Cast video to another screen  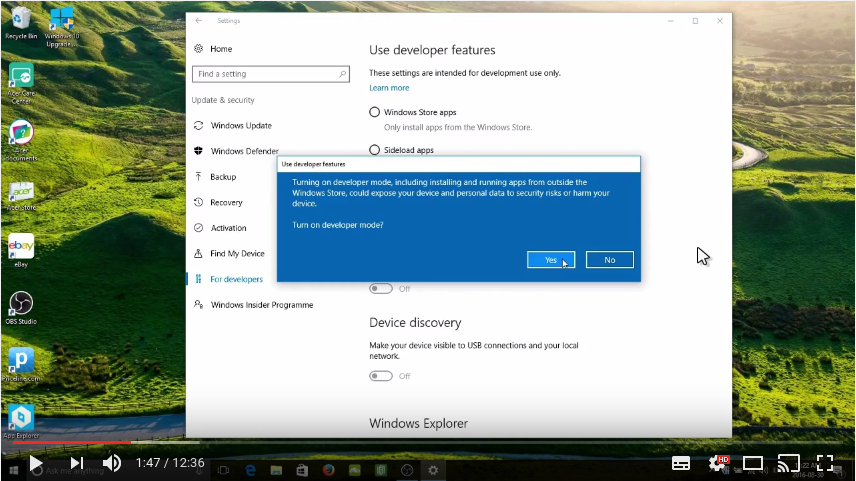click(x=788, y=464)
